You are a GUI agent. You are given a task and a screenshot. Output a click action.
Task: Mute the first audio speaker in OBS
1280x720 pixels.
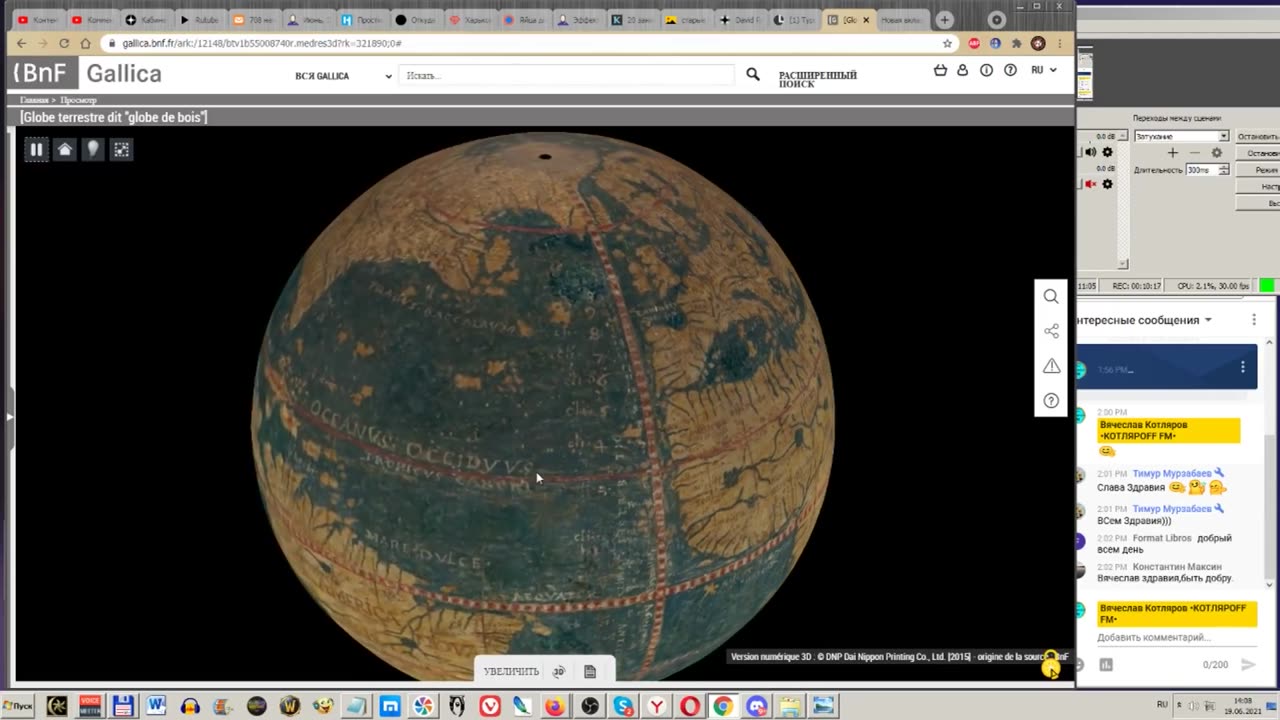coord(1091,152)
